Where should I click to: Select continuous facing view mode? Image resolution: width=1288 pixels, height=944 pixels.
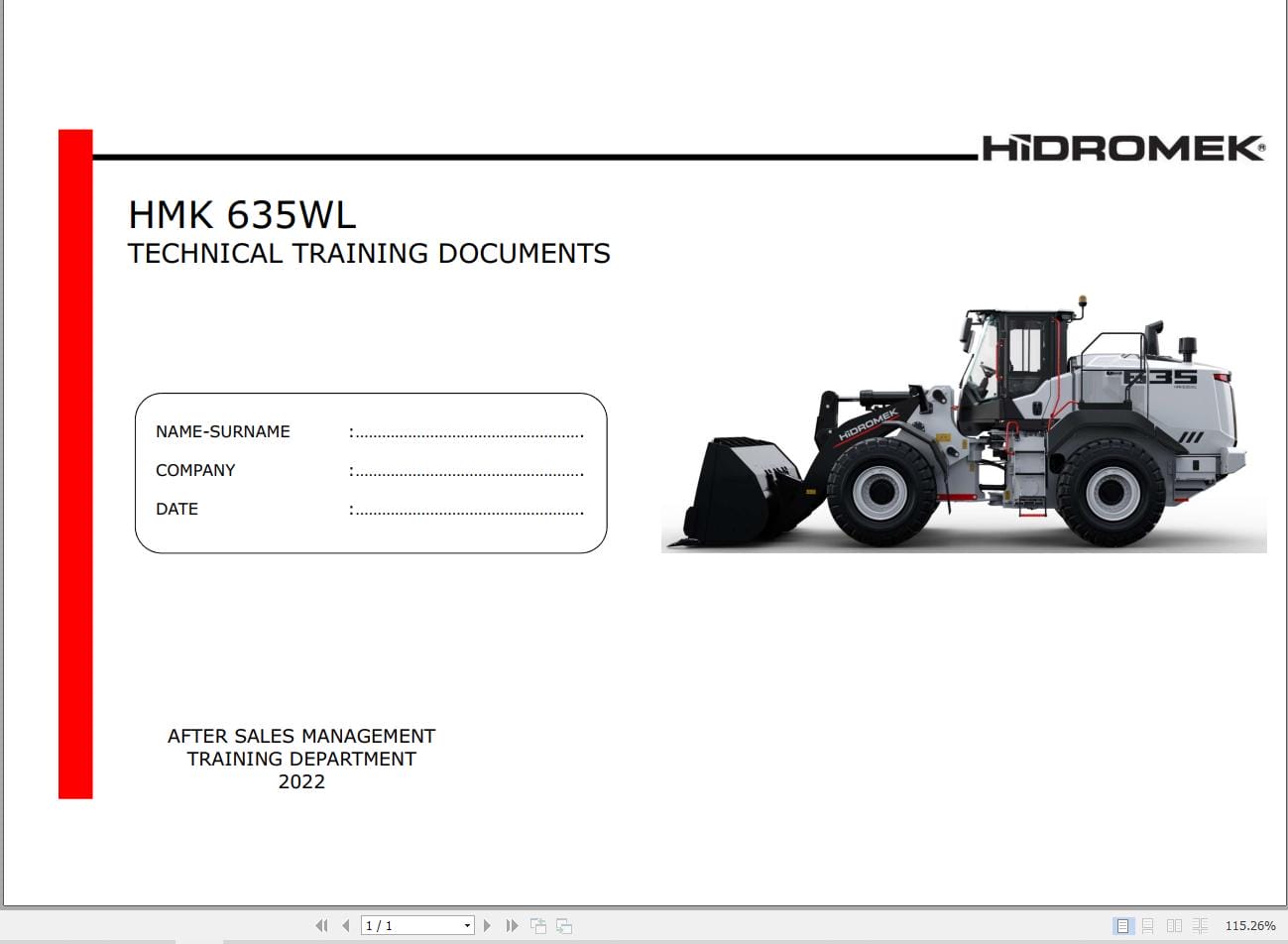[1200, 925]
